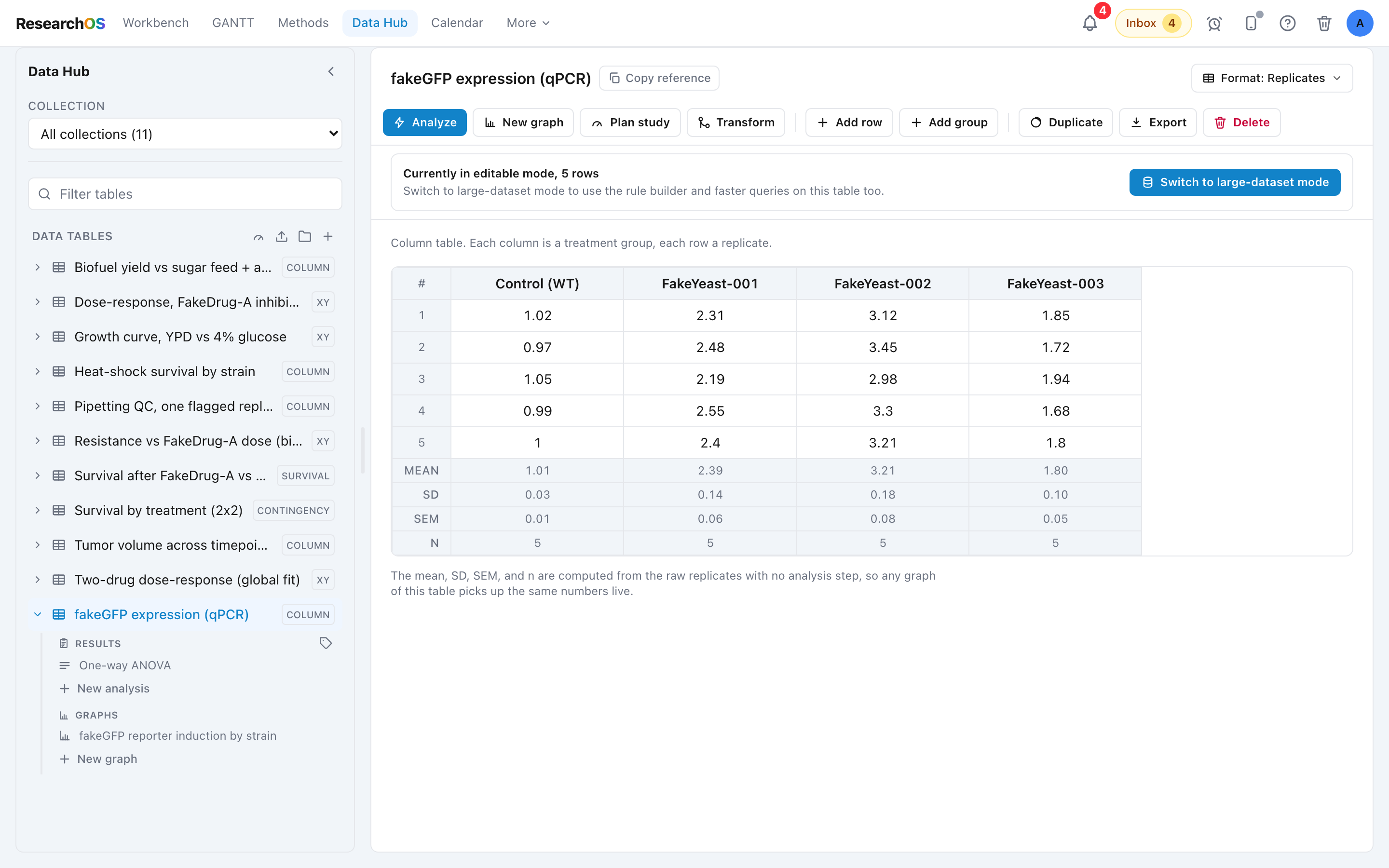Click the Transform button
This screenshot has width=1389, height=868.
pyautogui.click(x=735, y=122)
